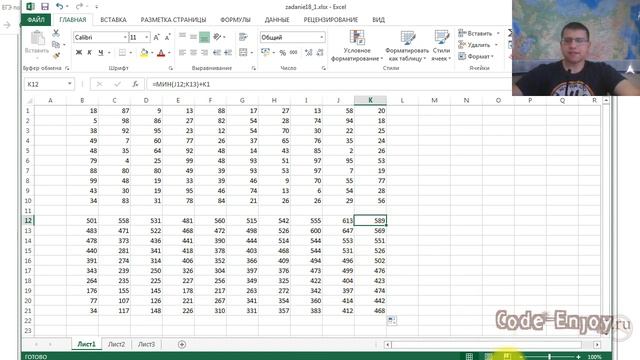Click the Format Painter brush icon
The image size is (640, 360).
(56, 55)
